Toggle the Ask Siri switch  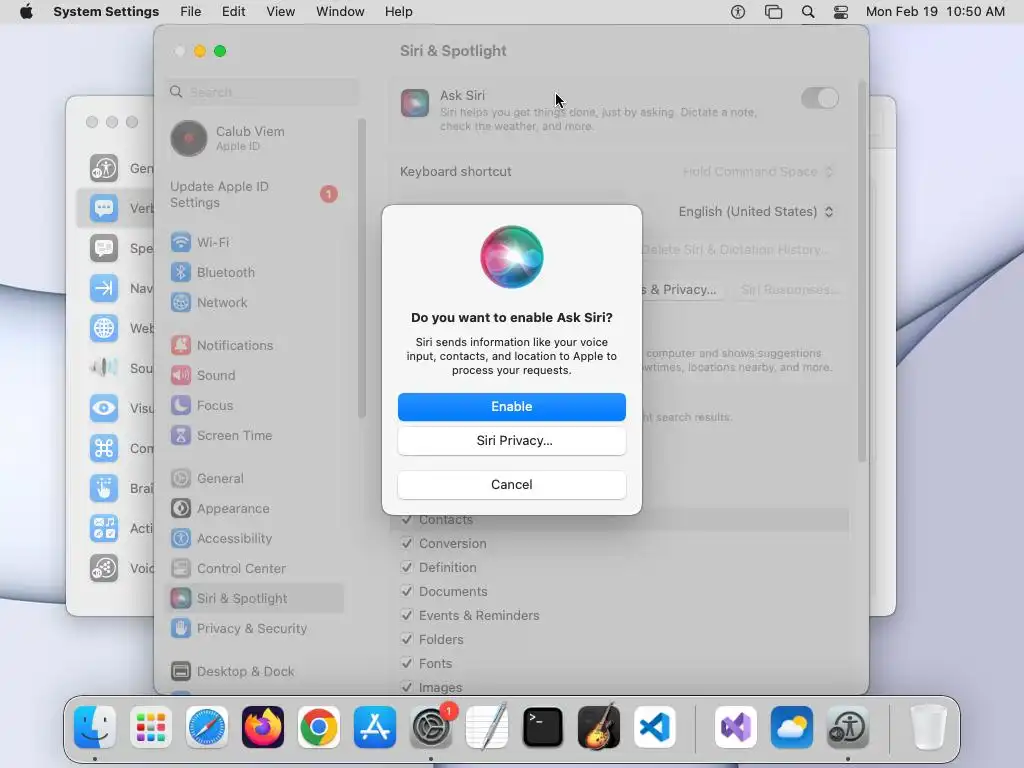click(820, 99)
